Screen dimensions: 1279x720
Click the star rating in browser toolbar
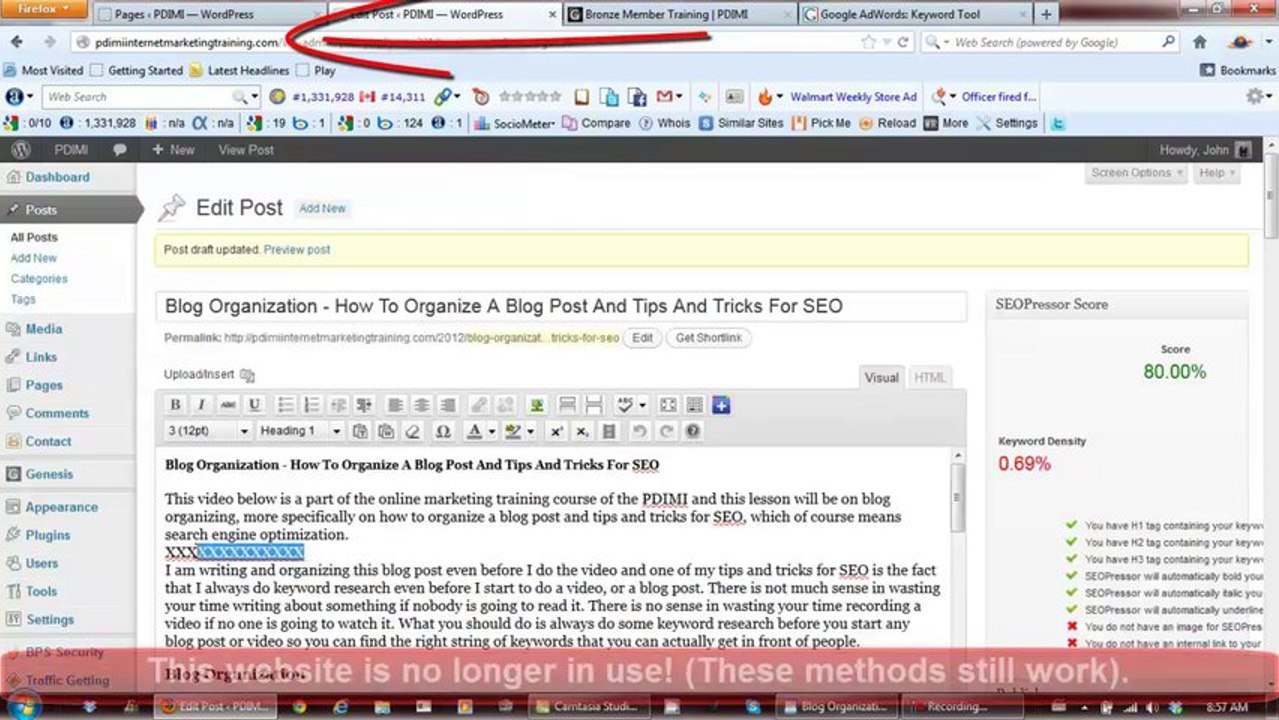coord(530,97)
